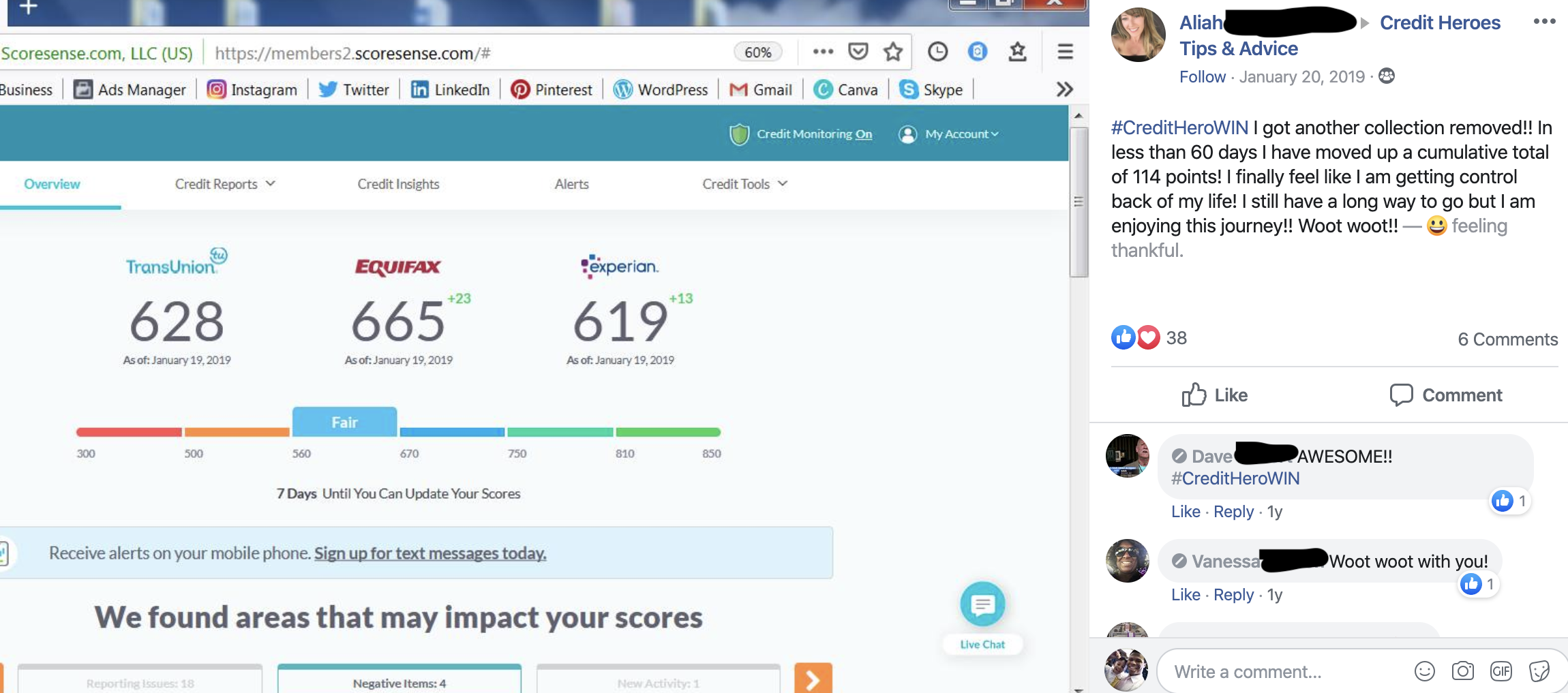Insert a GIF using the GIF icon
1568x693 pixels.
coord(1501,671)
